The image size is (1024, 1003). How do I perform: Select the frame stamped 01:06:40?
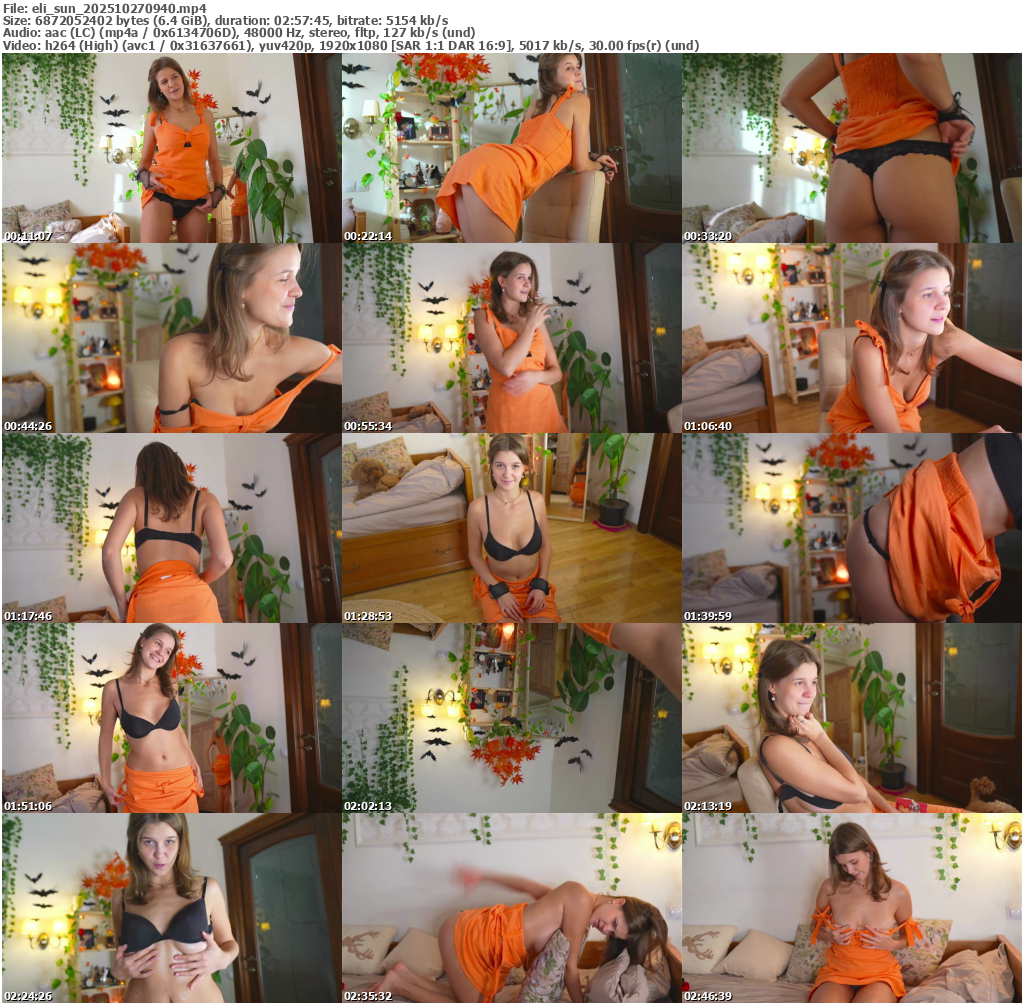[852, 338]
